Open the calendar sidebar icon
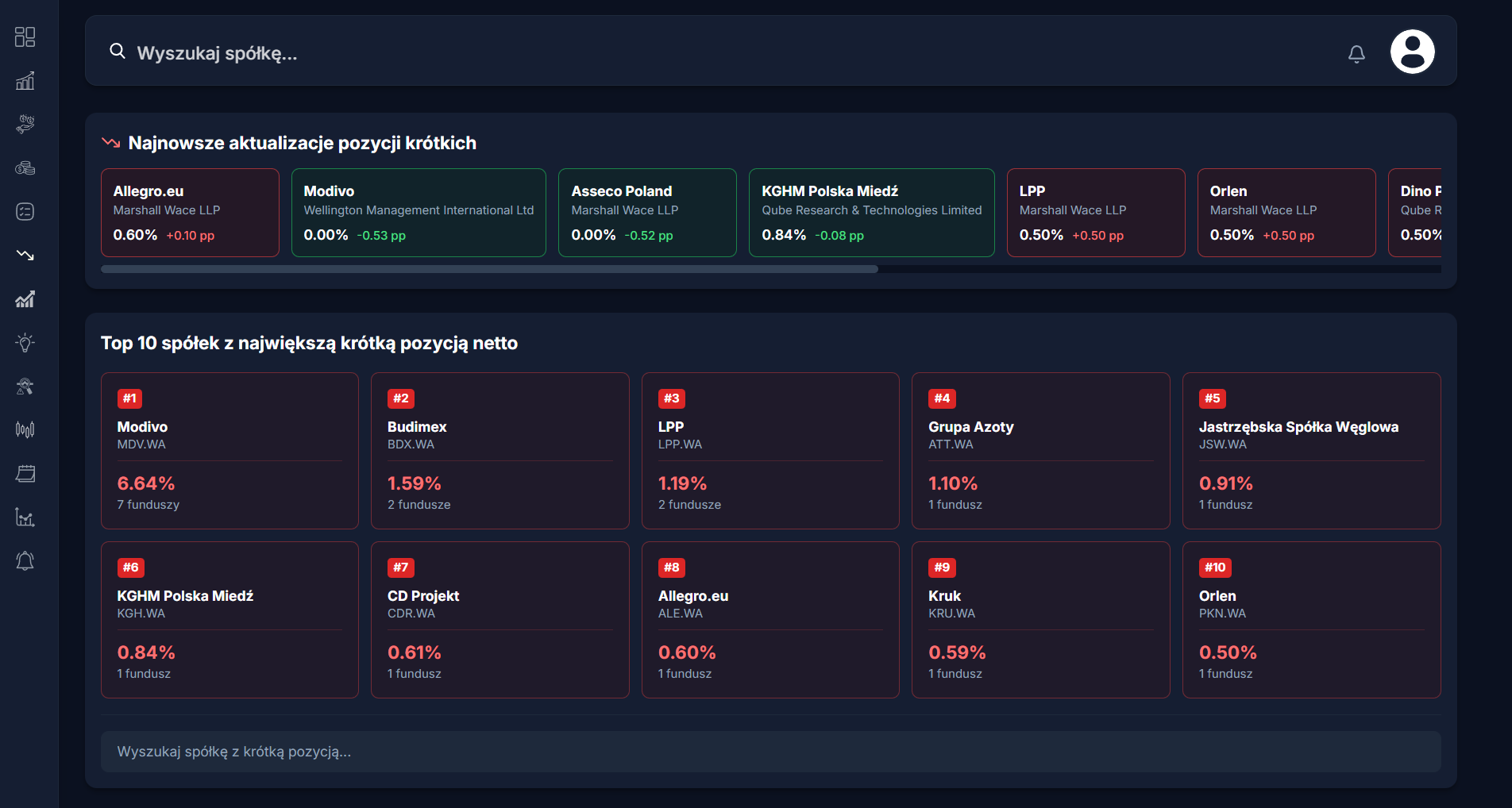This screenshot has height=808, width=1512. tap(25, 474)
